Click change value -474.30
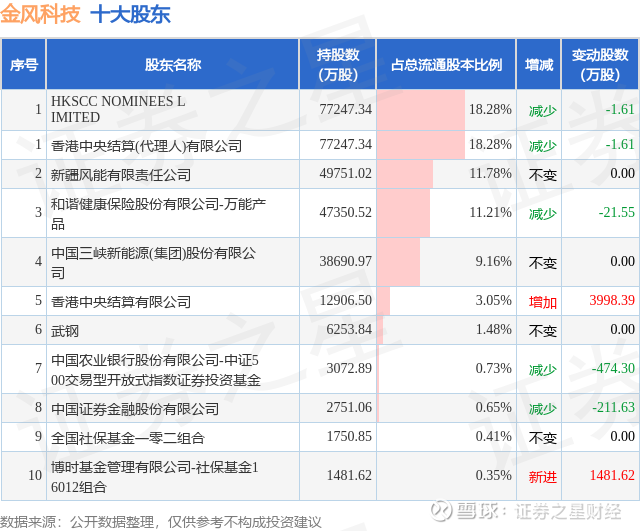640x531 pixels. 613,369
